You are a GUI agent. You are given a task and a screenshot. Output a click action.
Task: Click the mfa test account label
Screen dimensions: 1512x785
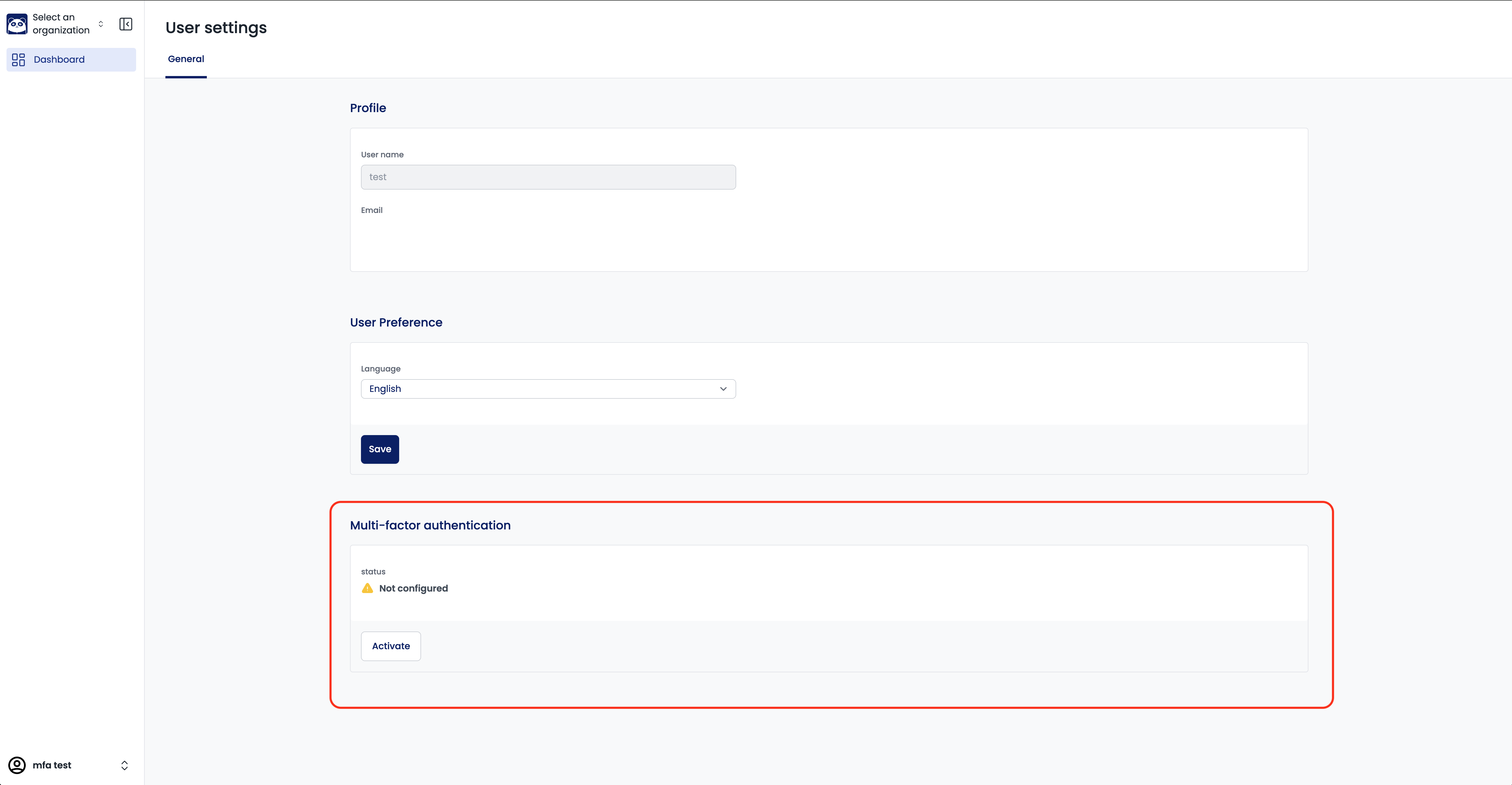click(52, 765)
